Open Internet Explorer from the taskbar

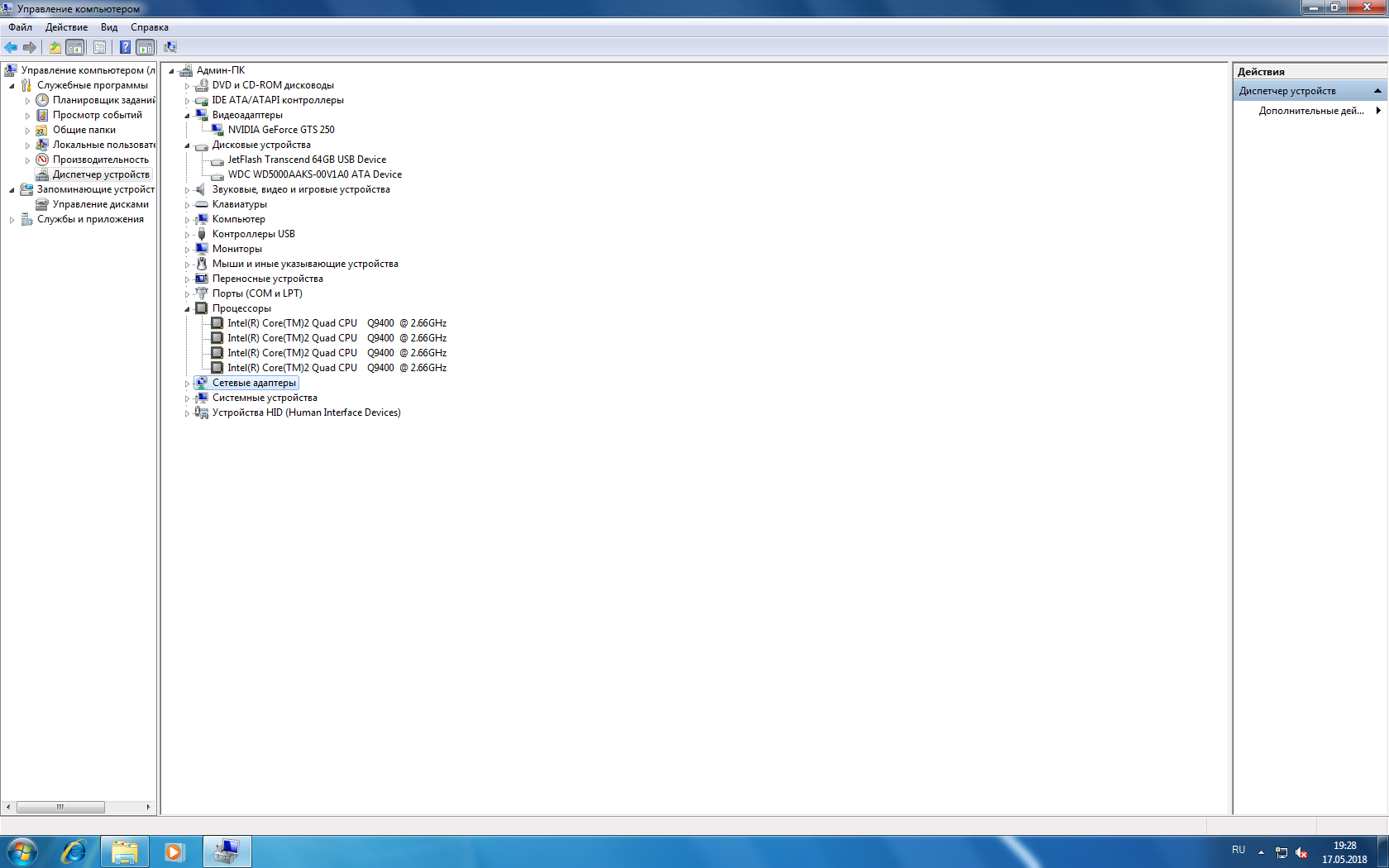pyautogui.click(x=74, y=851)
